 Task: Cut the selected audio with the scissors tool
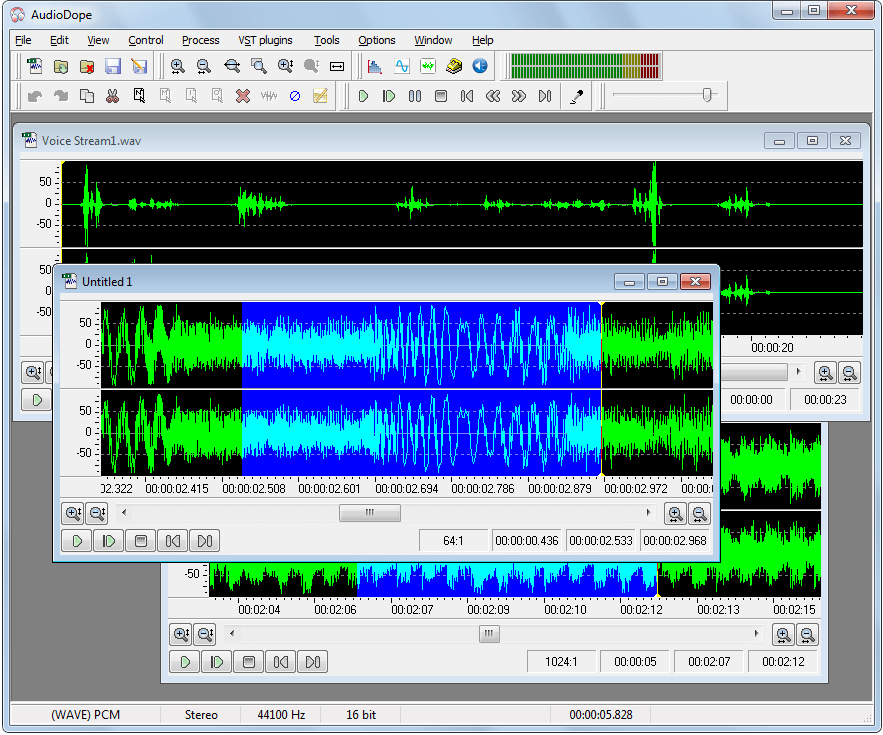[112, 95]
